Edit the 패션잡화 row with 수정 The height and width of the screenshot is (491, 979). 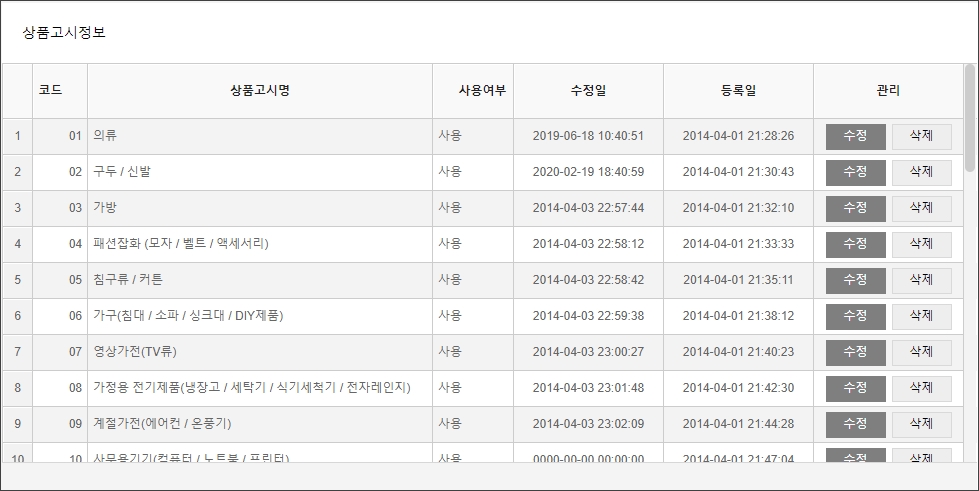(x=855, y=244)
